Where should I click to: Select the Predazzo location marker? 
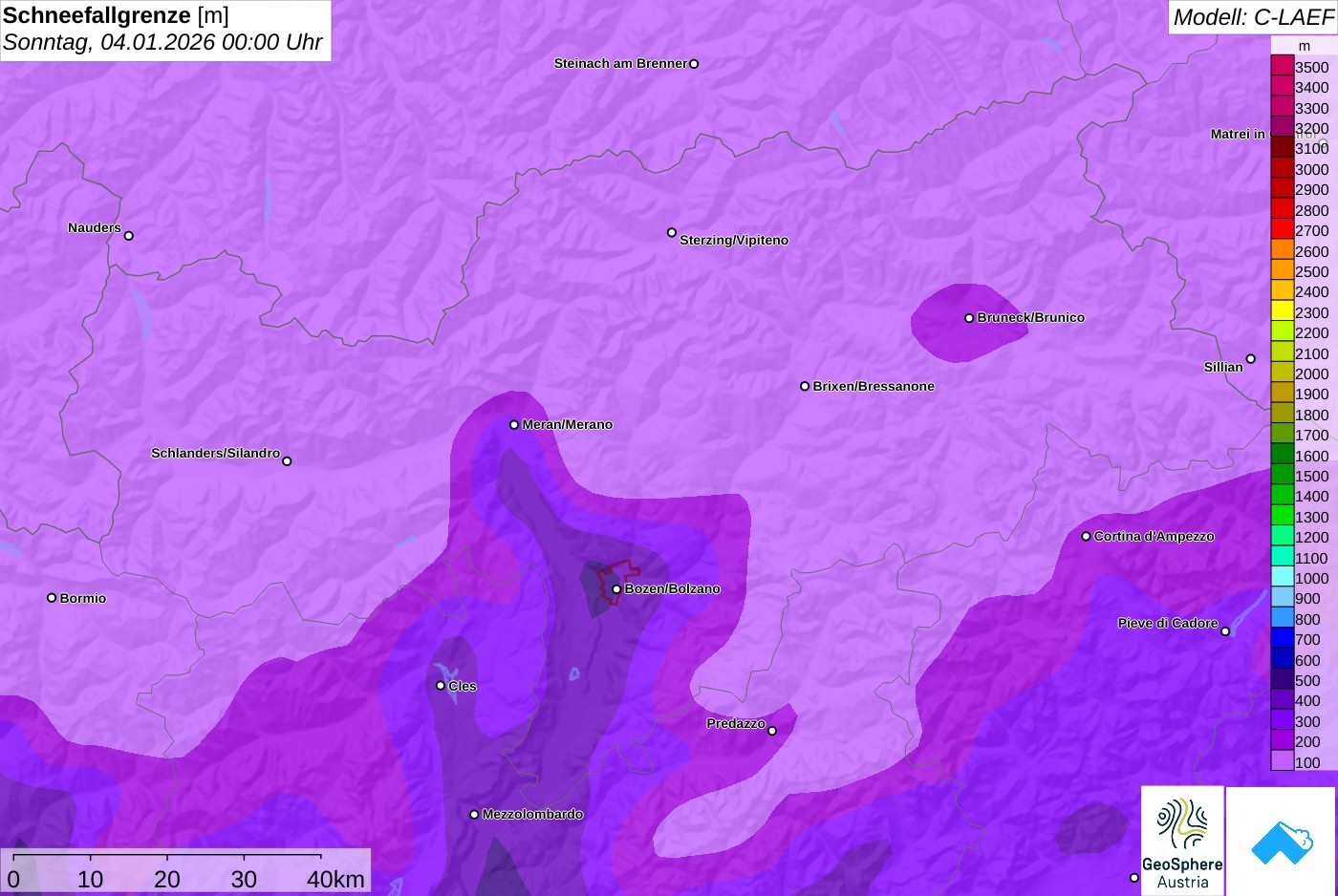(x=772, y=731)
